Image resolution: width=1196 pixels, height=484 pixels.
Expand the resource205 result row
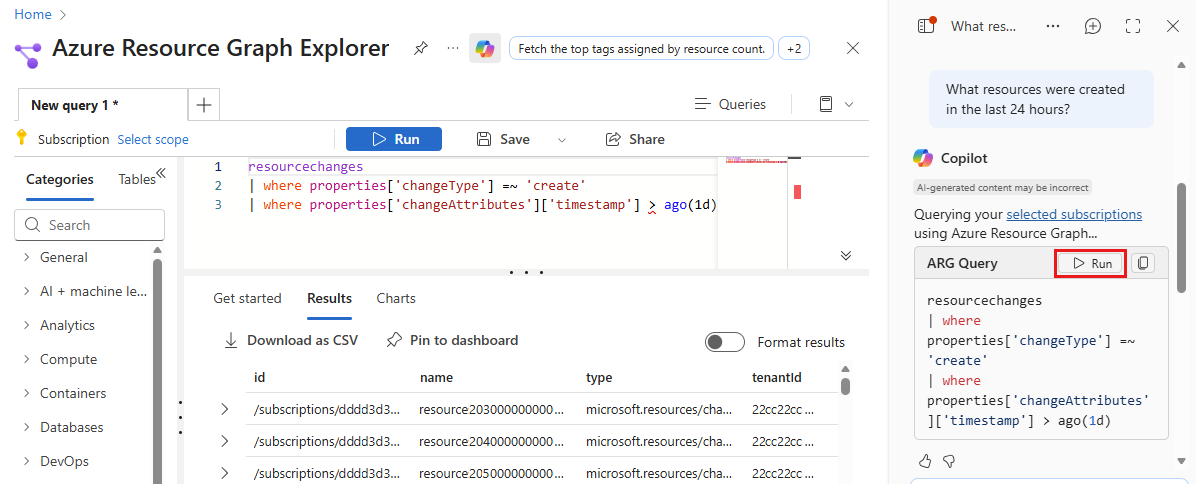point(224,473)
